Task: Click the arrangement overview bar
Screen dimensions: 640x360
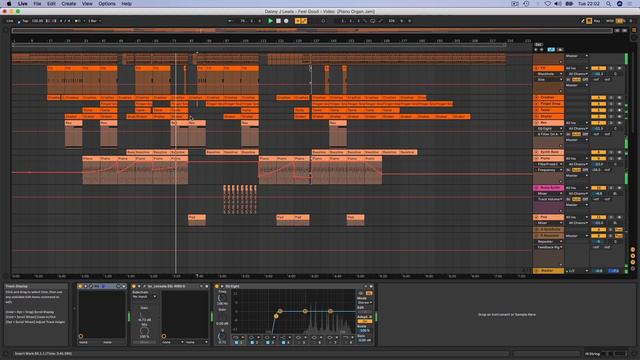Action: click(x=312, y=31)
